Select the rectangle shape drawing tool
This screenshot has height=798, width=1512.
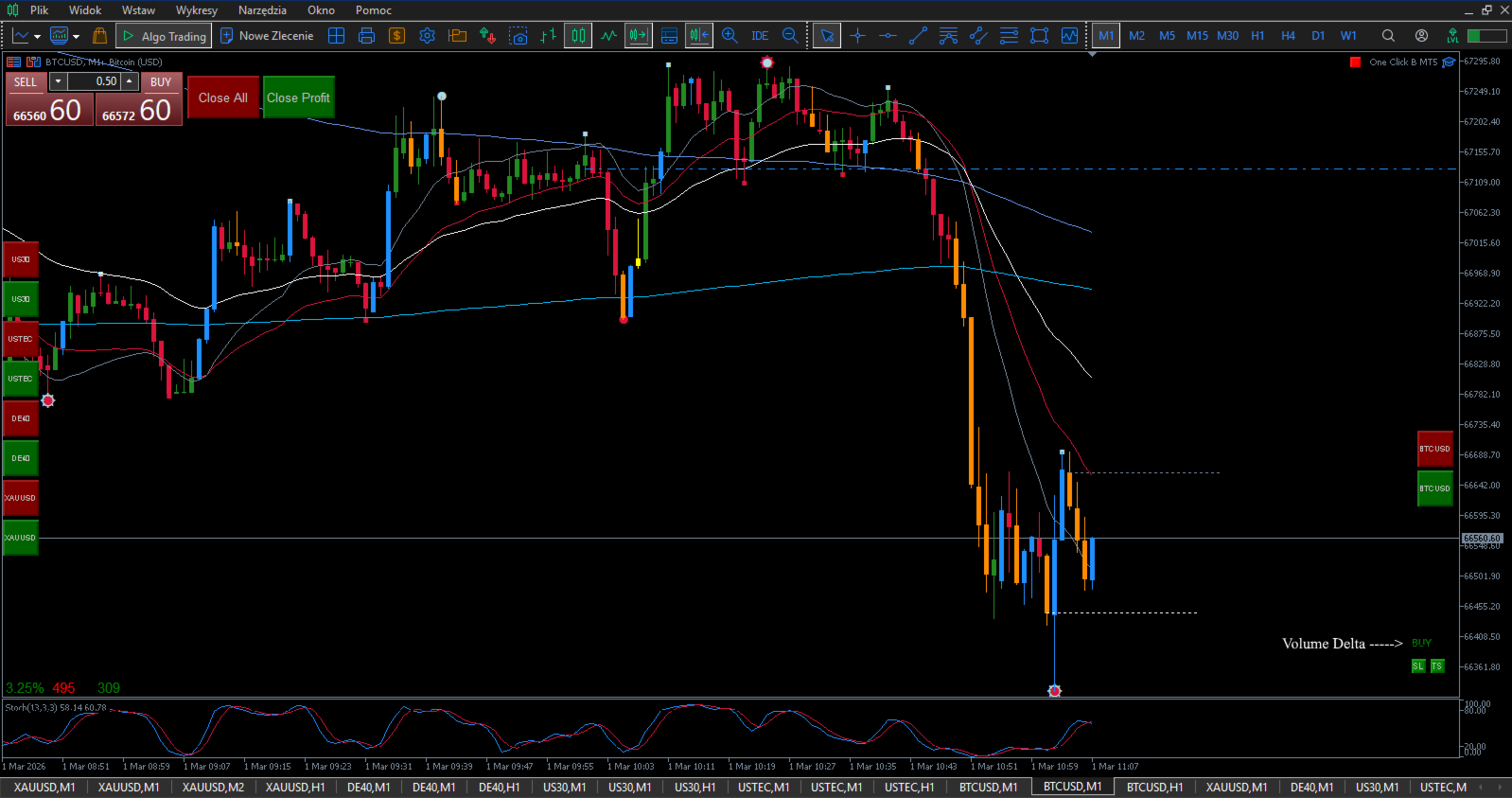[x=1039, y=36]
